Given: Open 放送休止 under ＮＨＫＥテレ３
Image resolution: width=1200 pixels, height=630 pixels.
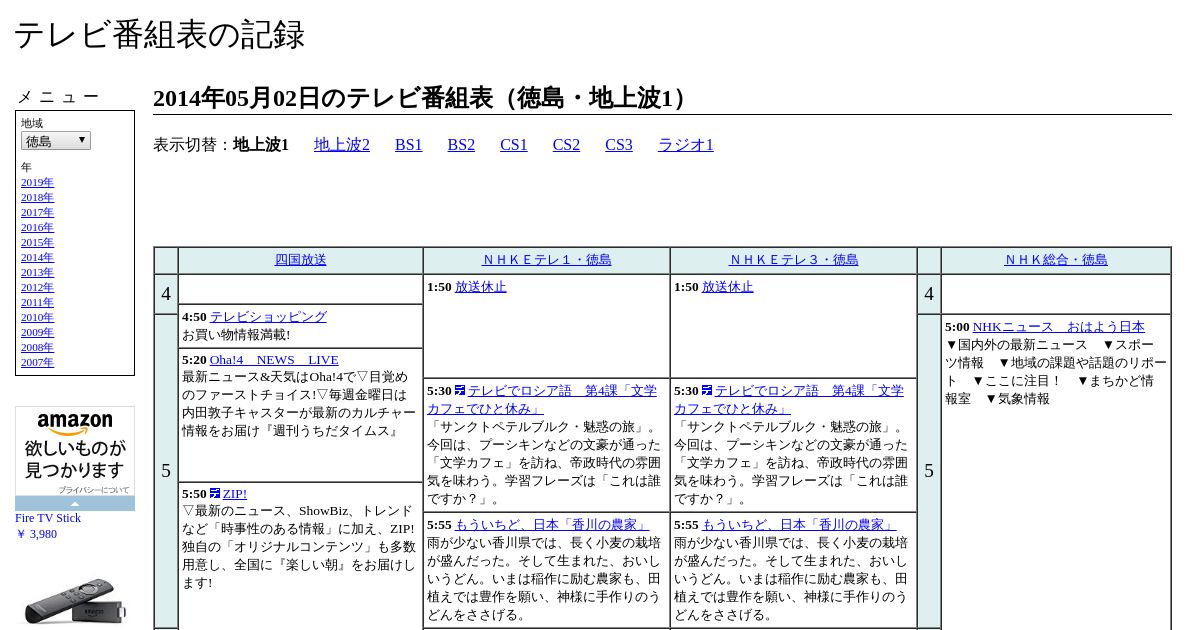Looking at the screenshot, I should (728, 287).
